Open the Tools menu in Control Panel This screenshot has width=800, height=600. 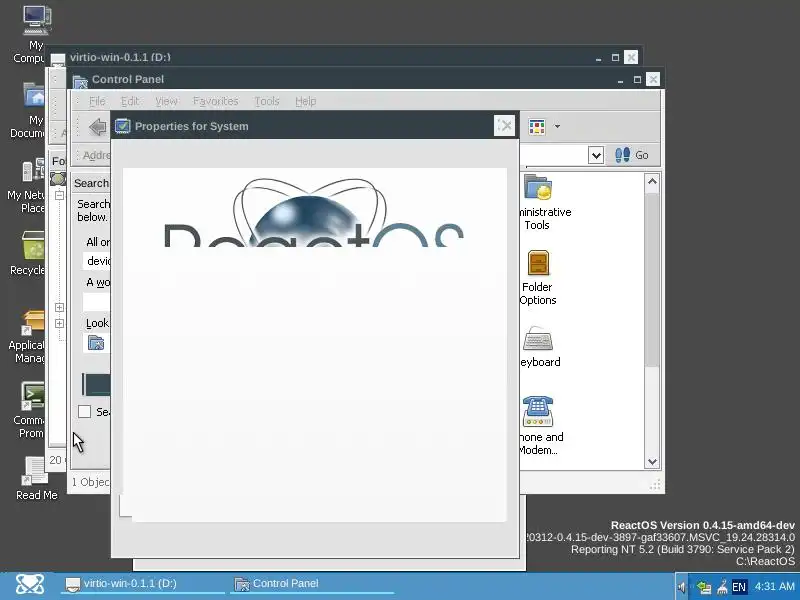(267, 101)
